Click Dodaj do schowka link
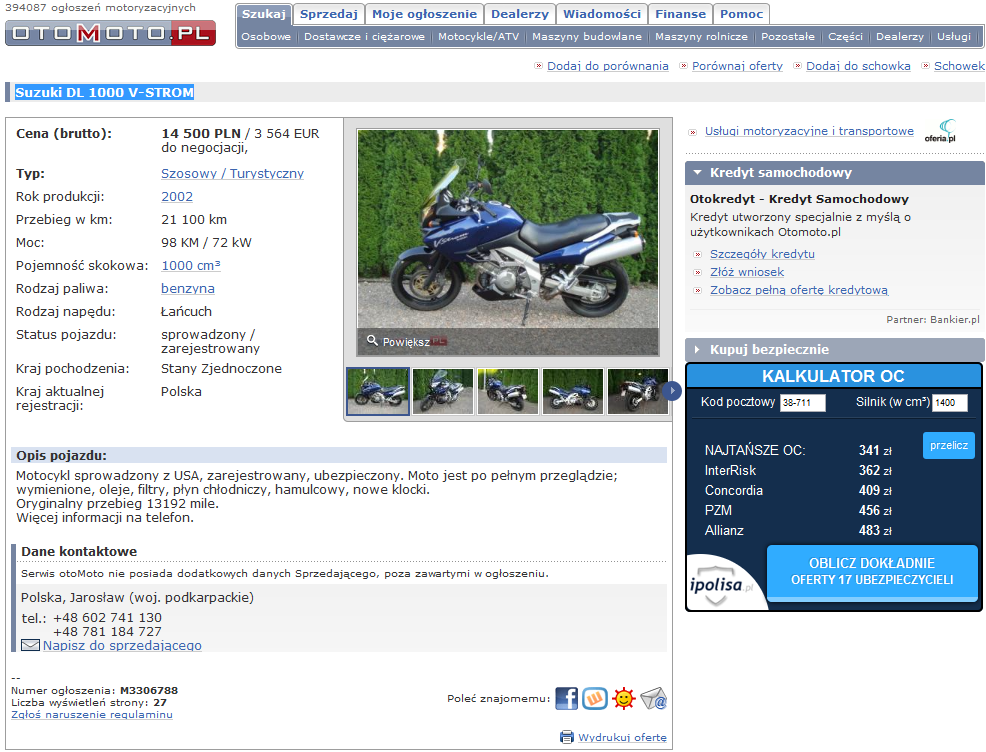Image resolution: width=986 pixels, height=752 pixels. [x=858, y=66]
